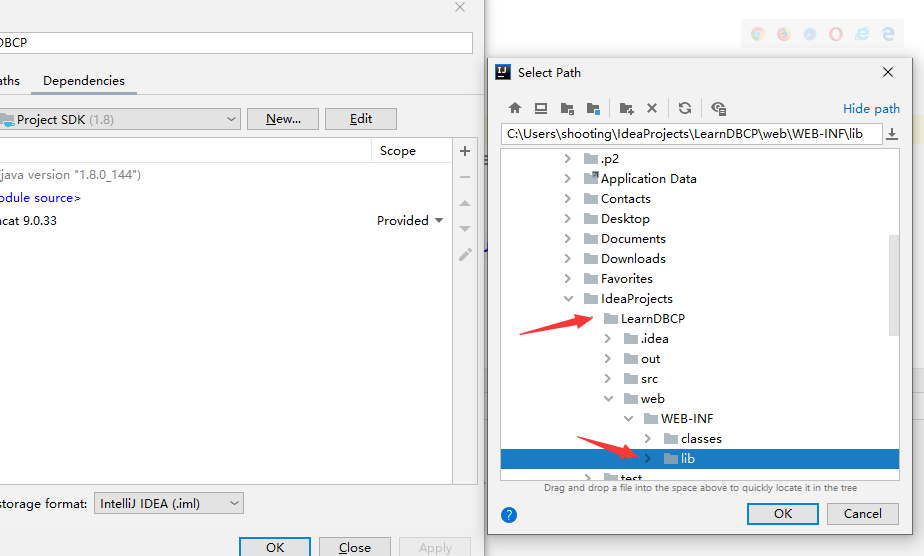924x556 pixels.
Task: Edit dependency pencil icon
Action: [x=466, y=254]
